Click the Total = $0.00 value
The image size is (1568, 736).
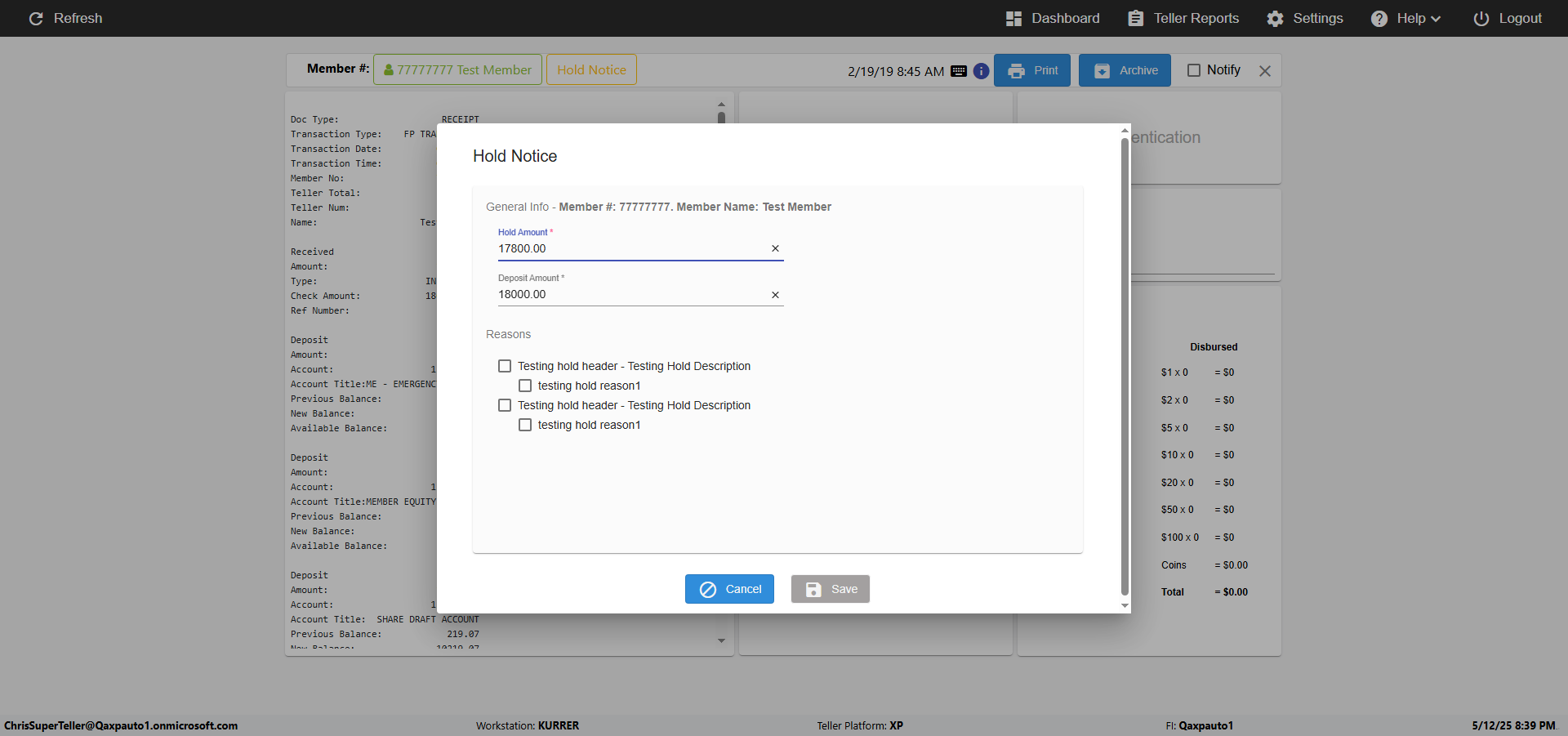(x=1231, y=592)
